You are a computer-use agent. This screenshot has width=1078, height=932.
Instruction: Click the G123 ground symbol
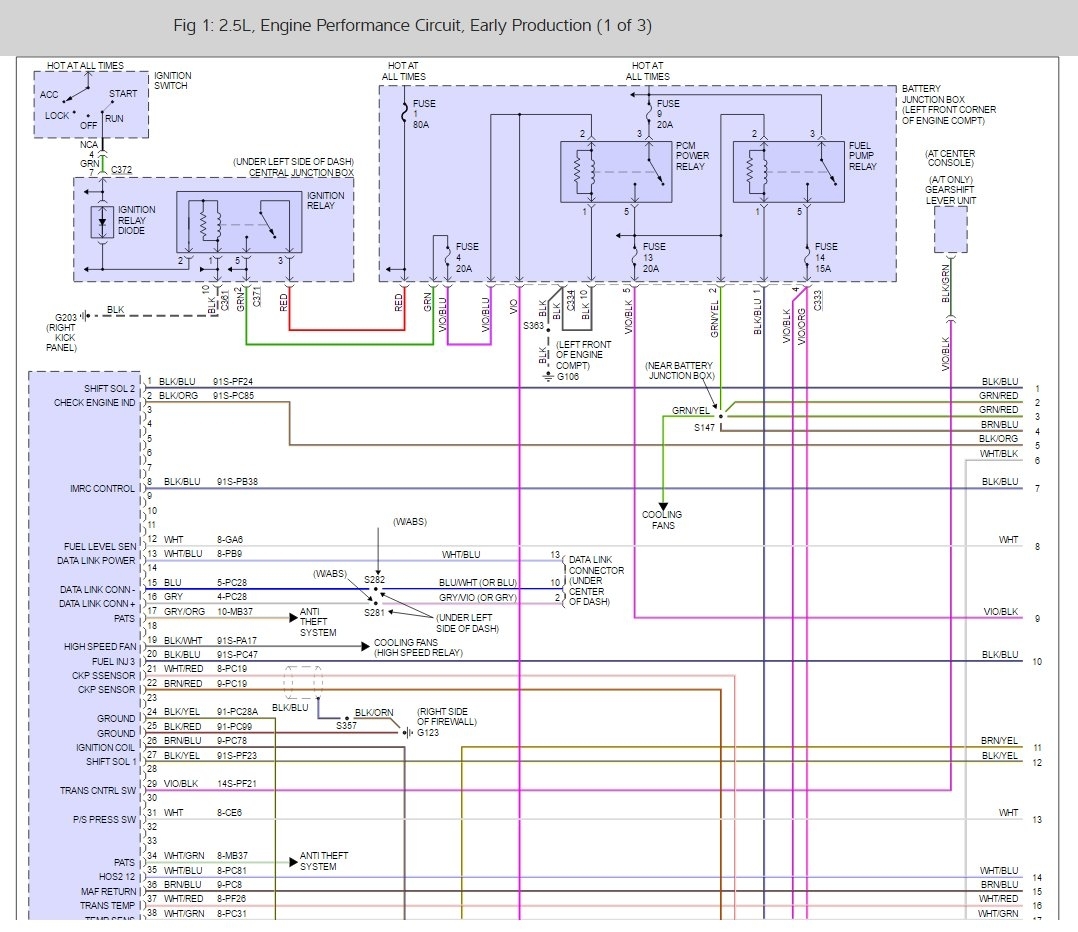pos(407,732)
